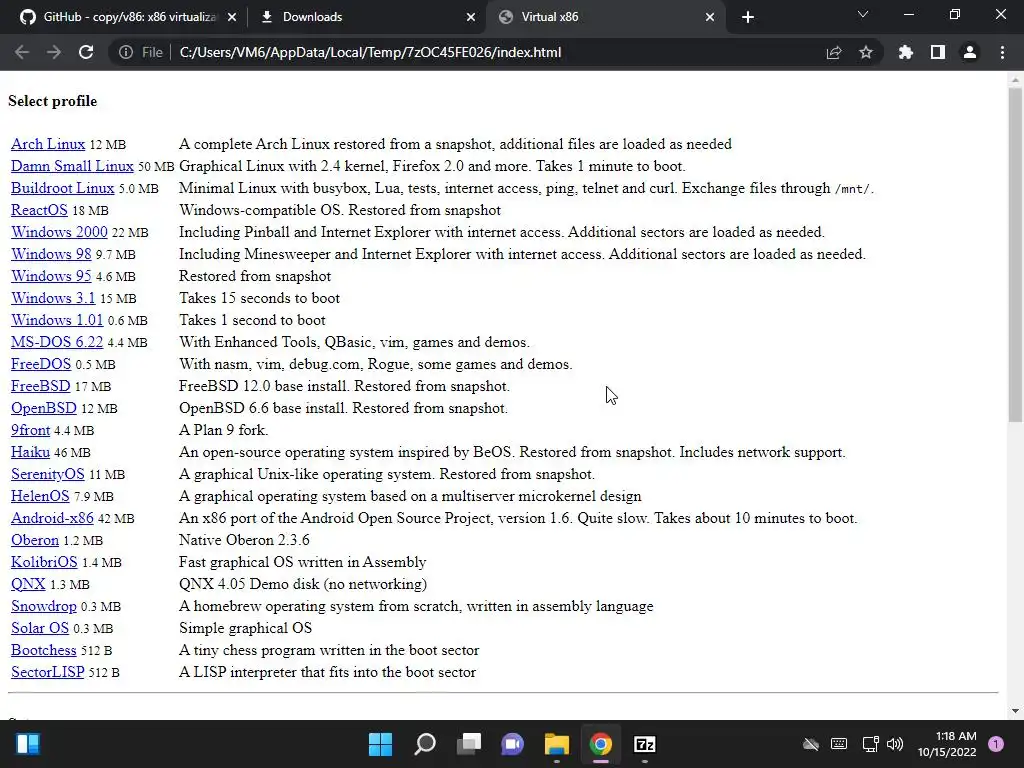Open the FreeBSD profile link
Viewport: 1024px width, 768px height.
(40, 386)
